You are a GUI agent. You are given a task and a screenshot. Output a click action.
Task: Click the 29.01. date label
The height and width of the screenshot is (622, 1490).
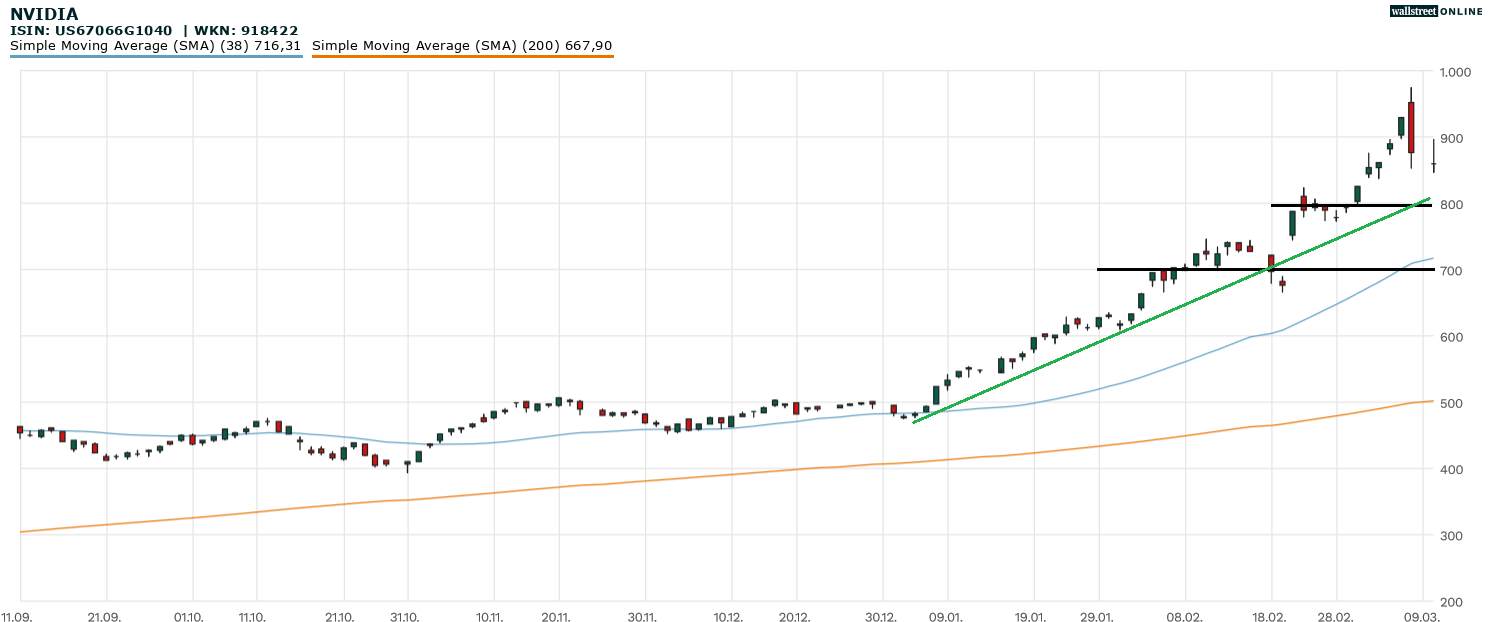tap(1098, 617)
